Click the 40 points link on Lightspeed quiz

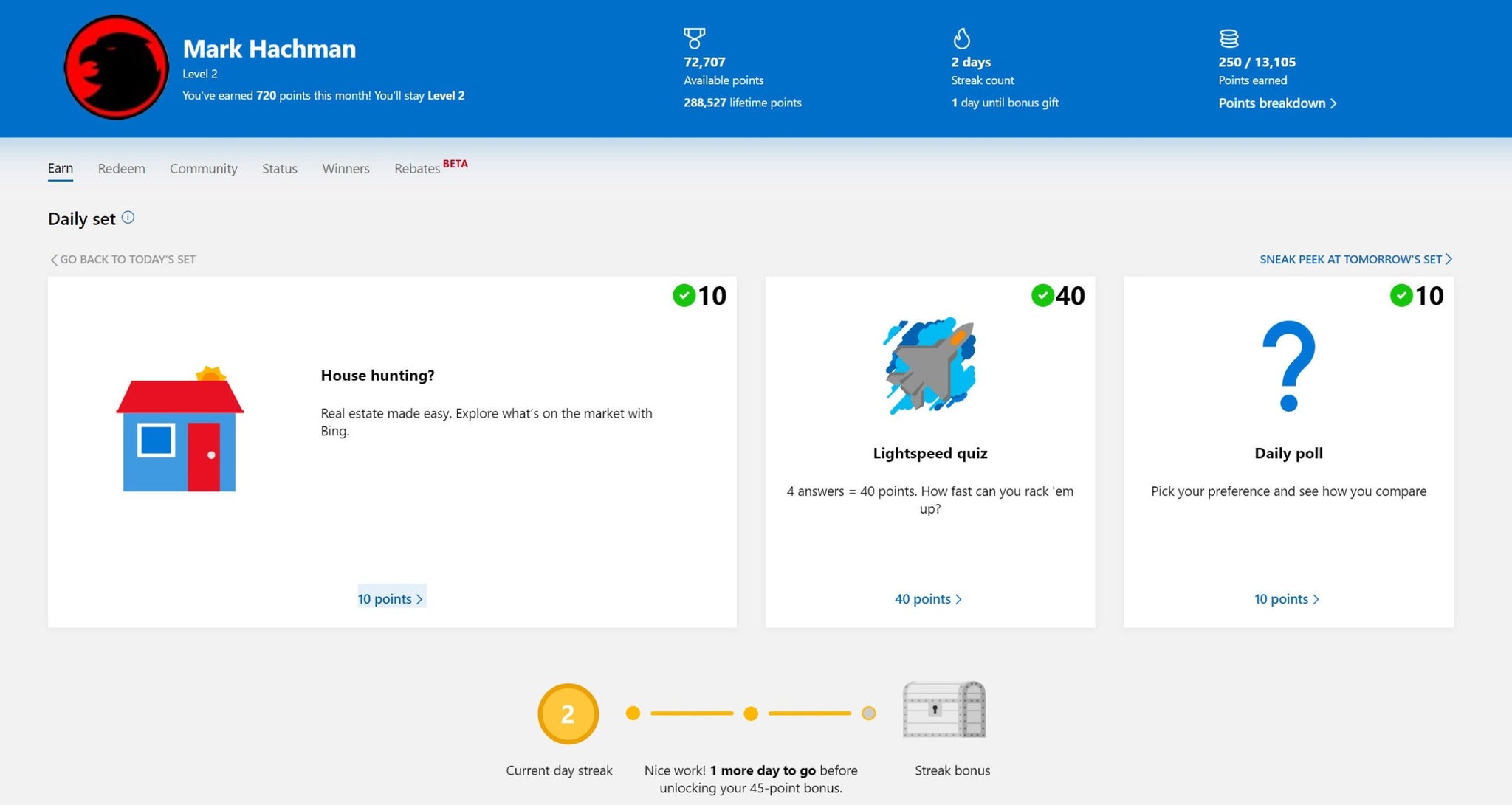(x=928, y=597)
